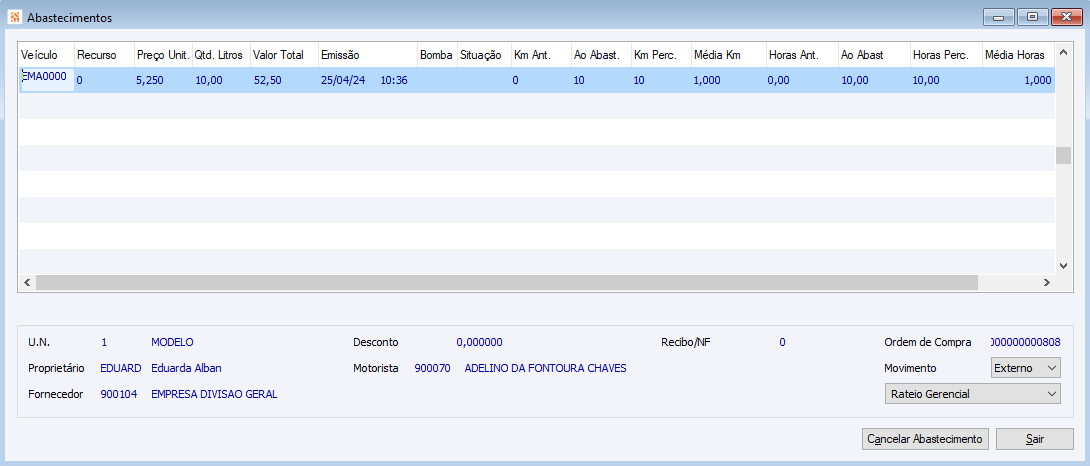
Task: Click the horizontal scrollbar thumb
Action: tap(507, 282)
